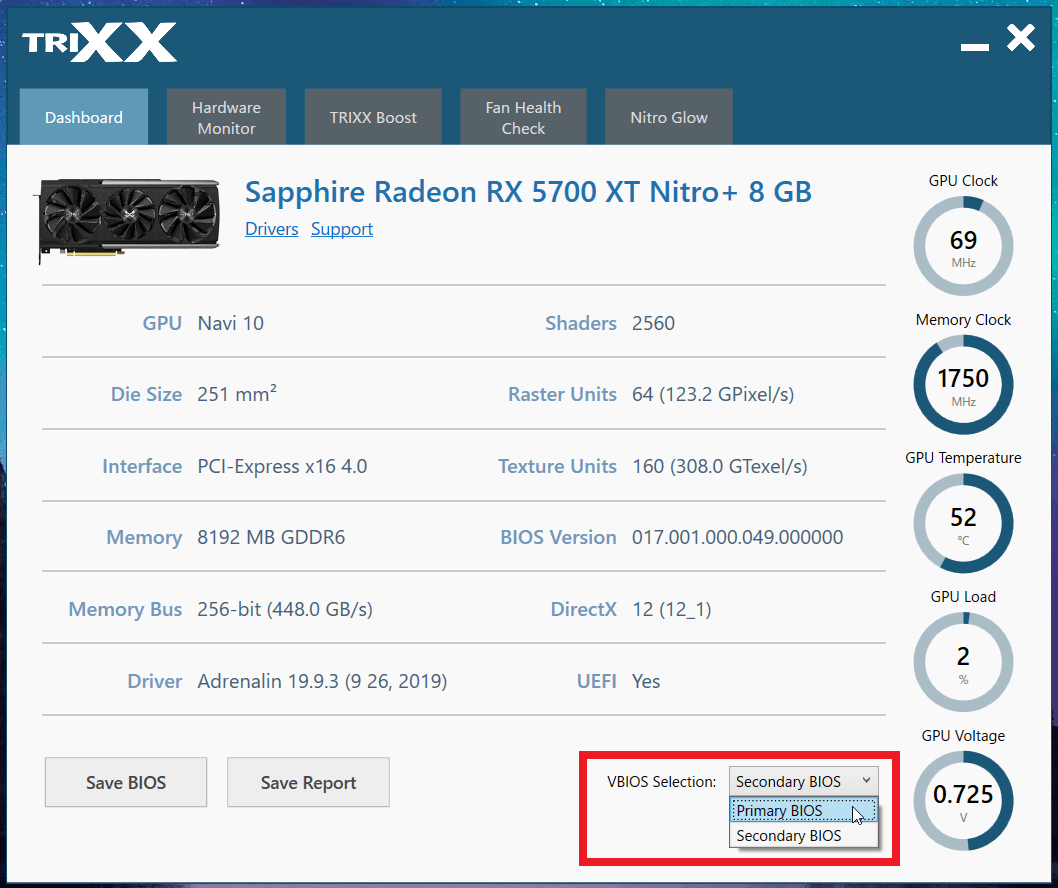Viewport: 1058px width, 888px height.
Task: Click the VBIOS Selection label
Action: click(661, 781)
